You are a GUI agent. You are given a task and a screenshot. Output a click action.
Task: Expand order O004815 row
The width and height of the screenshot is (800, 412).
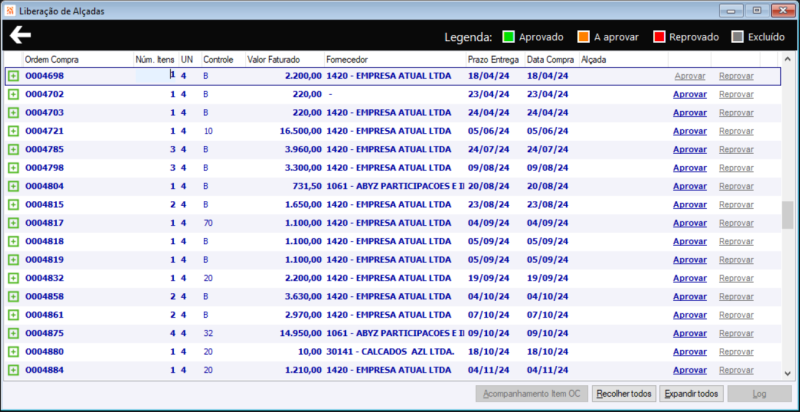tap(13, 204)
